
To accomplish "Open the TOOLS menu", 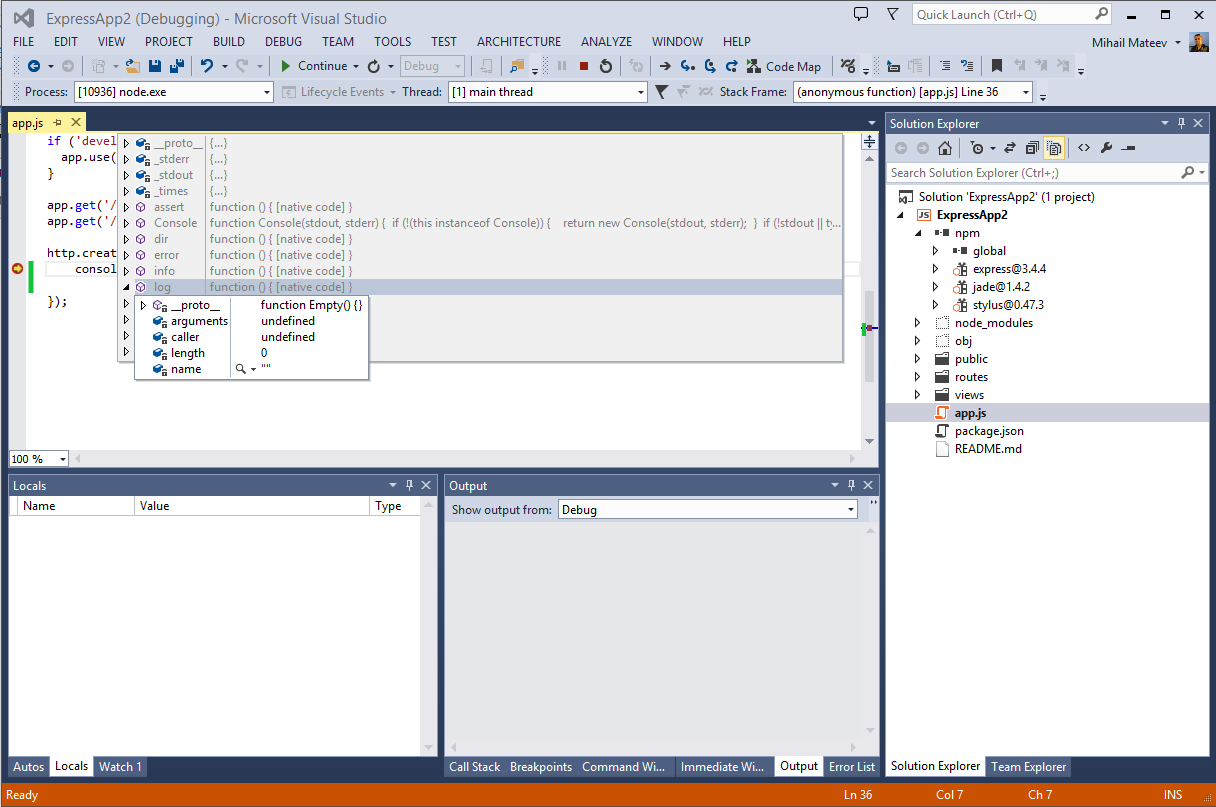I will point(393,42).
